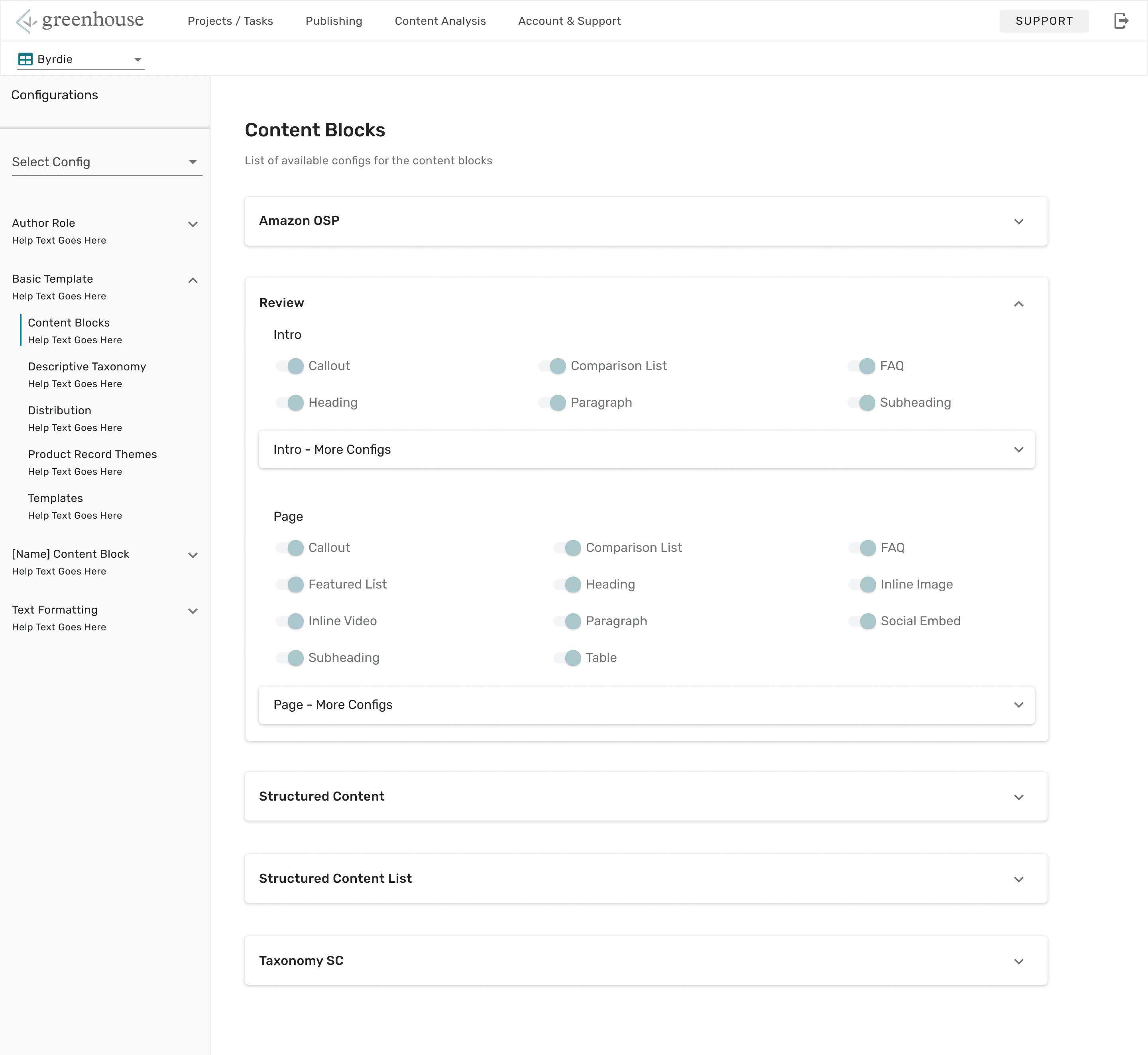Open Descriptive Taxonomy sidebar link
The image size is (1148, 1055).
pyautogui.click(x=87, y=366)
